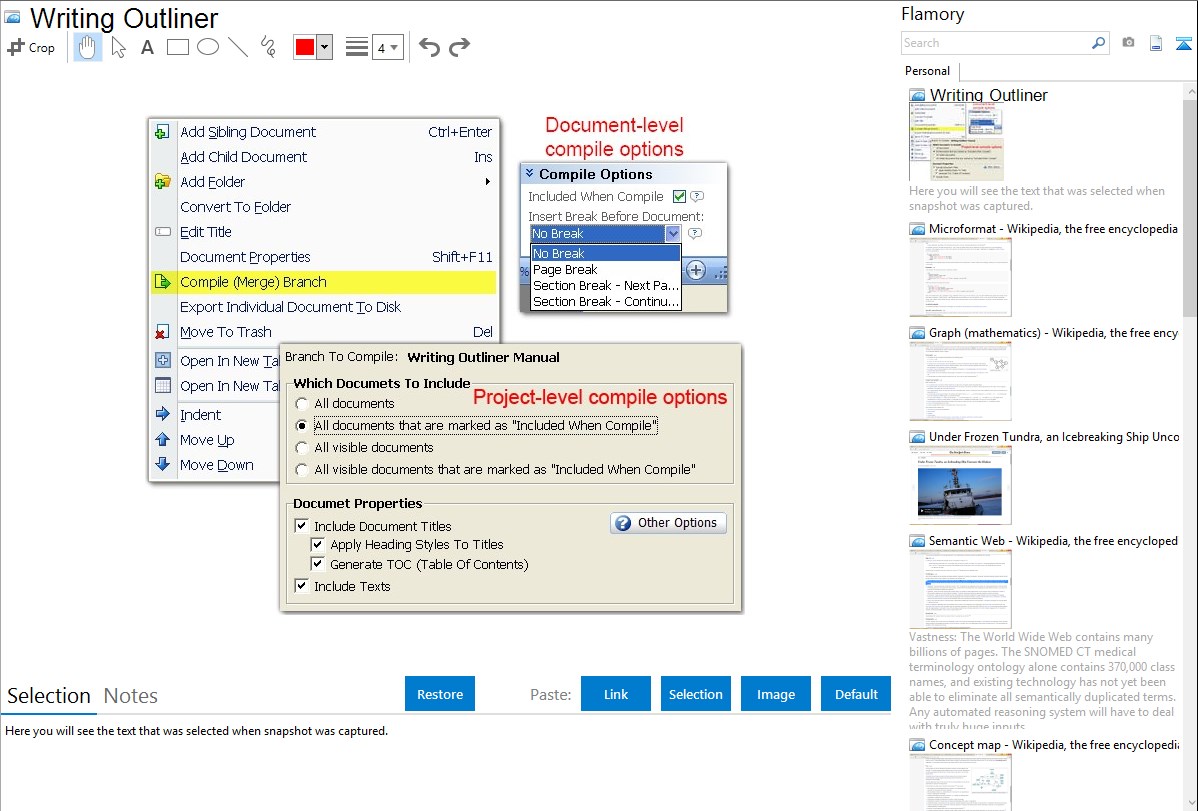Toggle Generate TOC checkbox

(318, 565)
